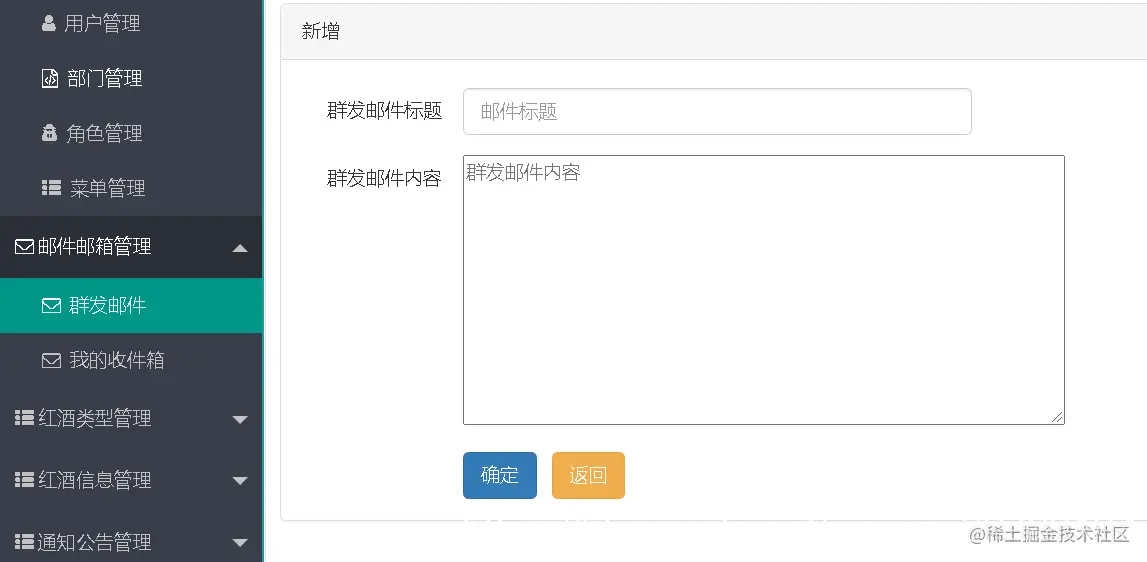Viewport: 1147px width, 562px height.
Task: Click the 通知公告管理 section label
Action: pos(94,542)
